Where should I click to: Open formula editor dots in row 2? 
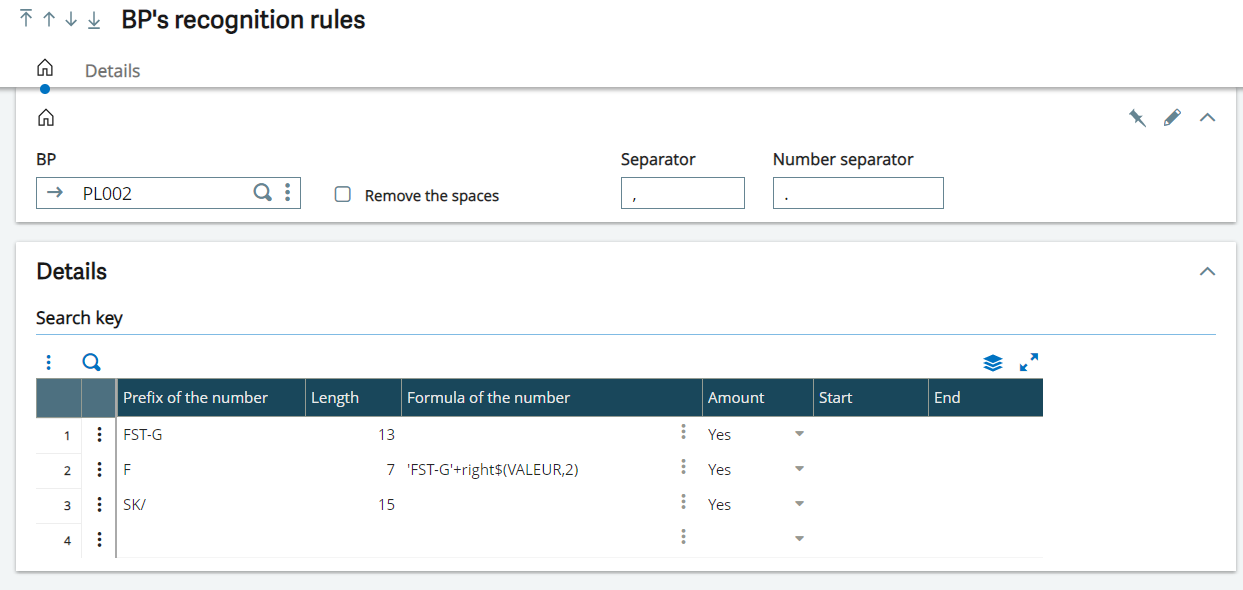pos(684,466)
